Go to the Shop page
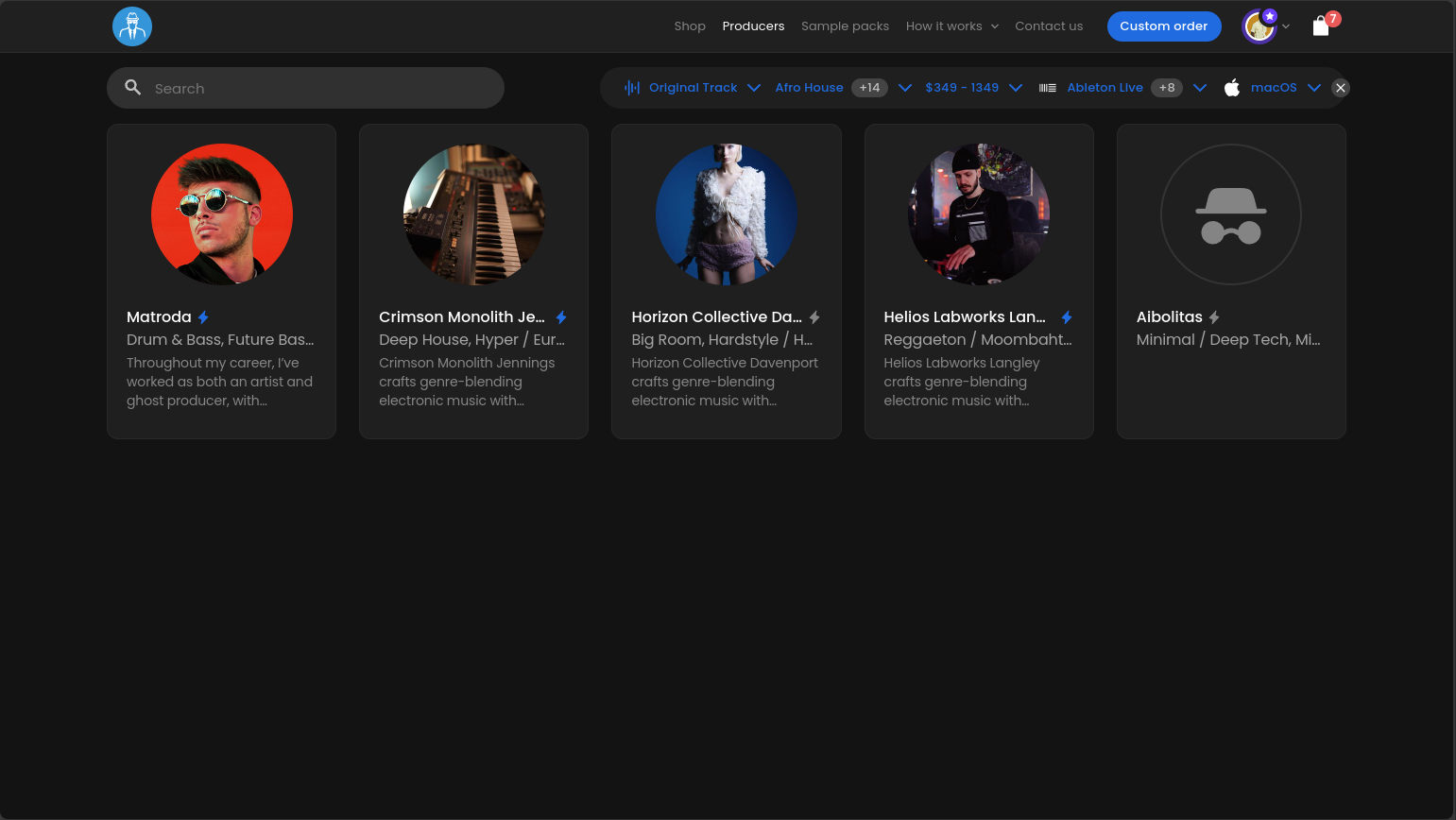 click(690, 26)
